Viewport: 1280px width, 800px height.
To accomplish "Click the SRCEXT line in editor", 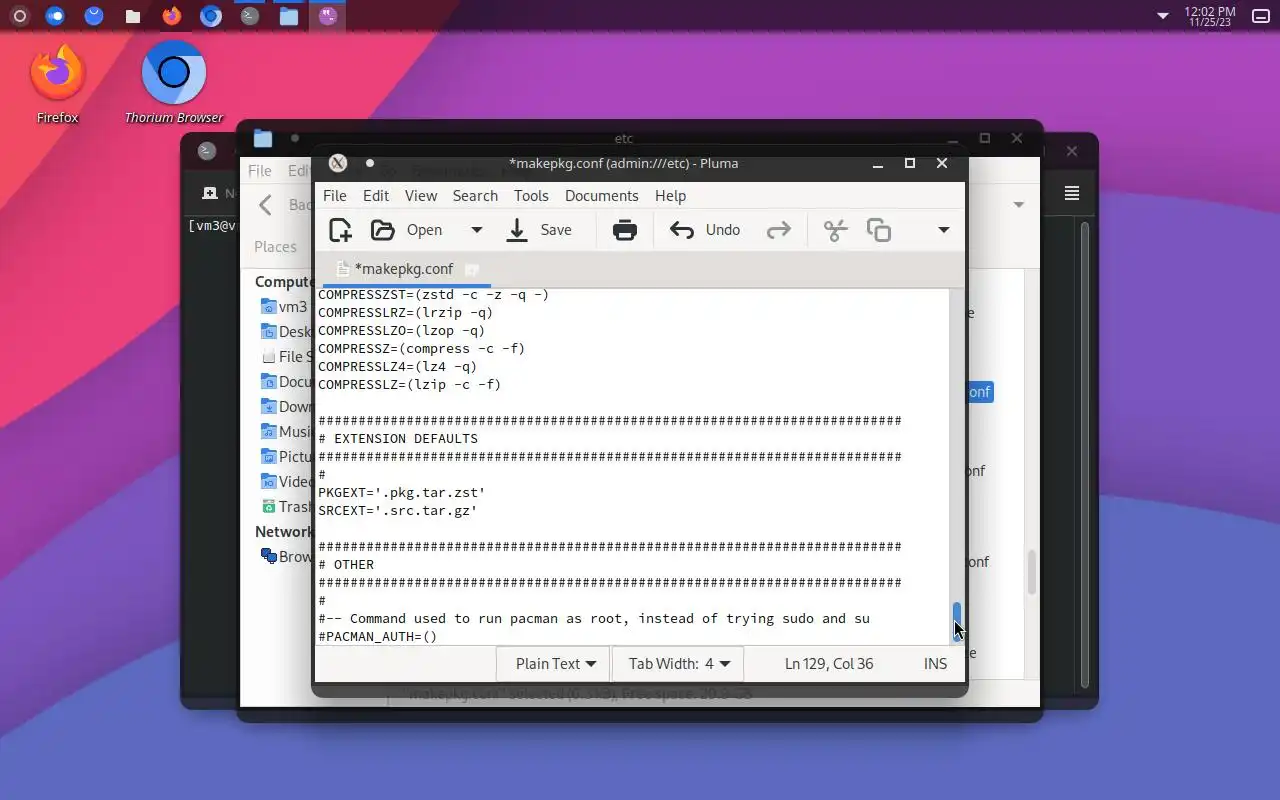I will (x=398, y=510).
